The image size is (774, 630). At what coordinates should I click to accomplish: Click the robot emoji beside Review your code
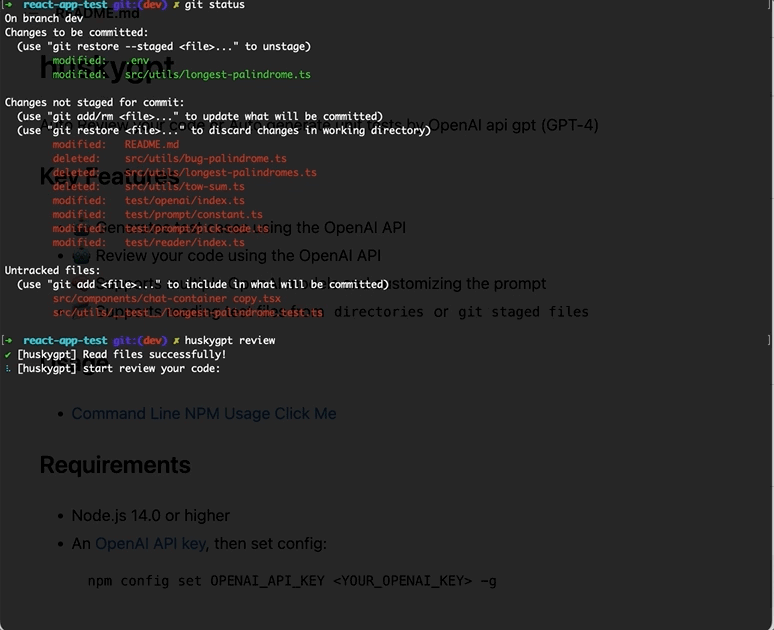(81, 256)
